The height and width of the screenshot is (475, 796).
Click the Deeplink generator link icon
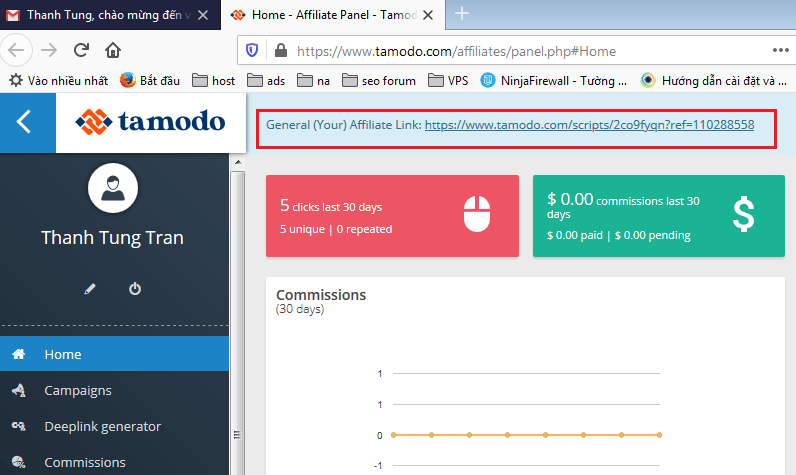(x=19, y=426)
